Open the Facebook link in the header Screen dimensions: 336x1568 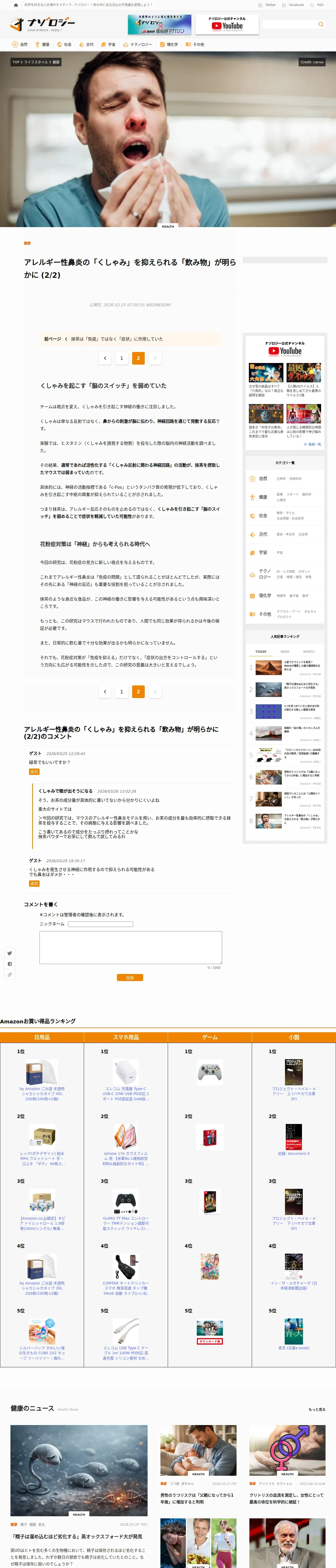coord(293,5)
